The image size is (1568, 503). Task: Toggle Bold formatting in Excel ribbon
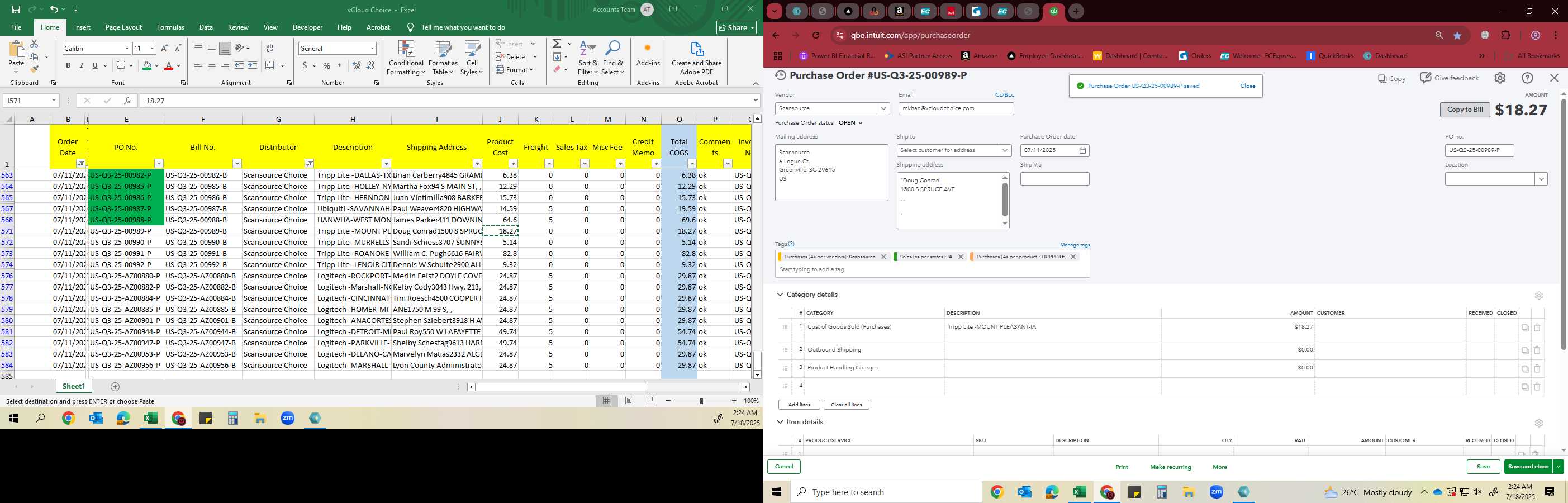[68, 66]
